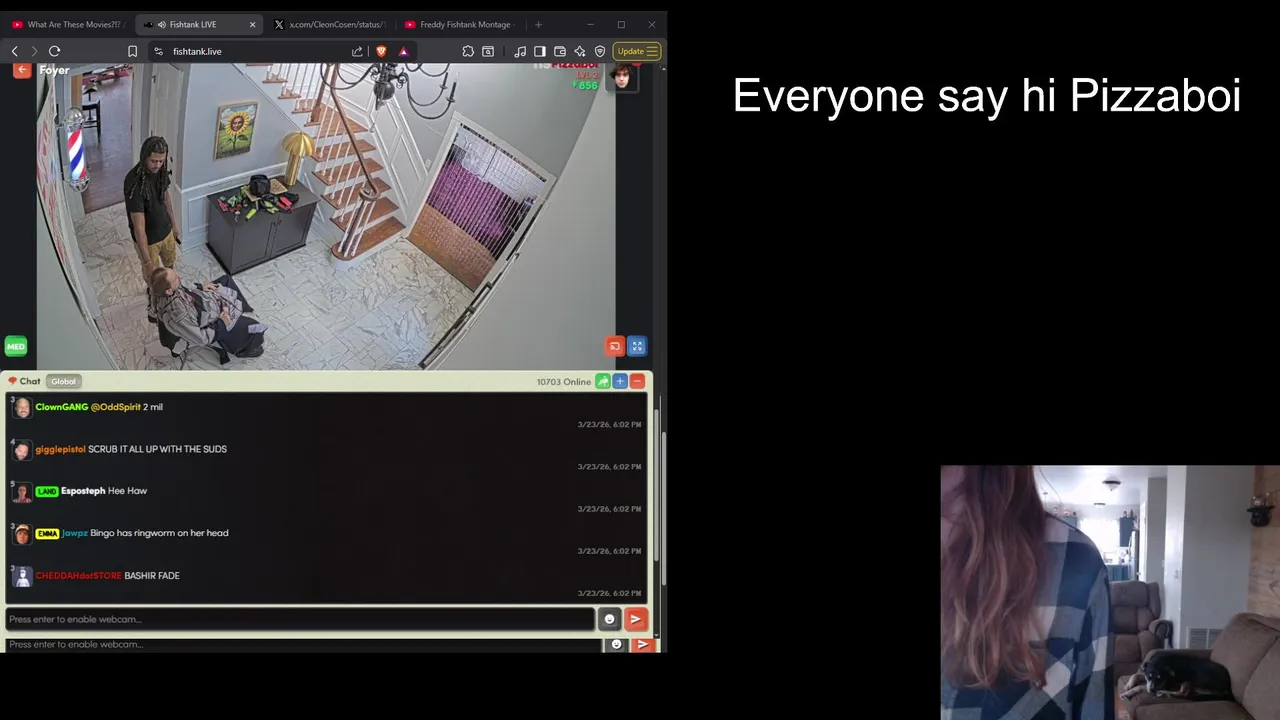1280x720 pixels.
Task: Click the webcam overlay showing the couch
Action: tap(1110, 592)
